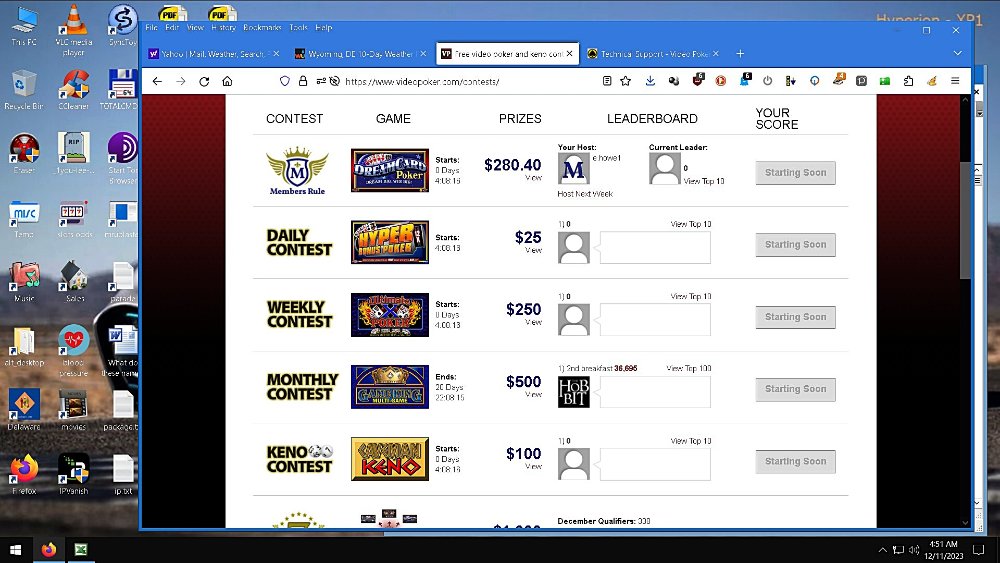
Task: Click the Home icon in the Firefox toolbar
Action: click(228, 81)
